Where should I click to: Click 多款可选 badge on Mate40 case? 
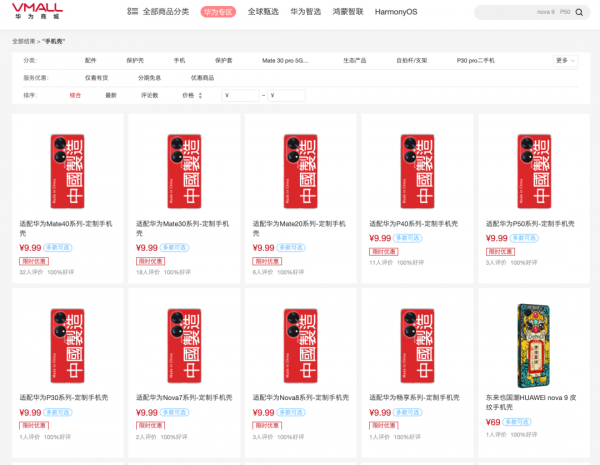click(x=58, y=248)
